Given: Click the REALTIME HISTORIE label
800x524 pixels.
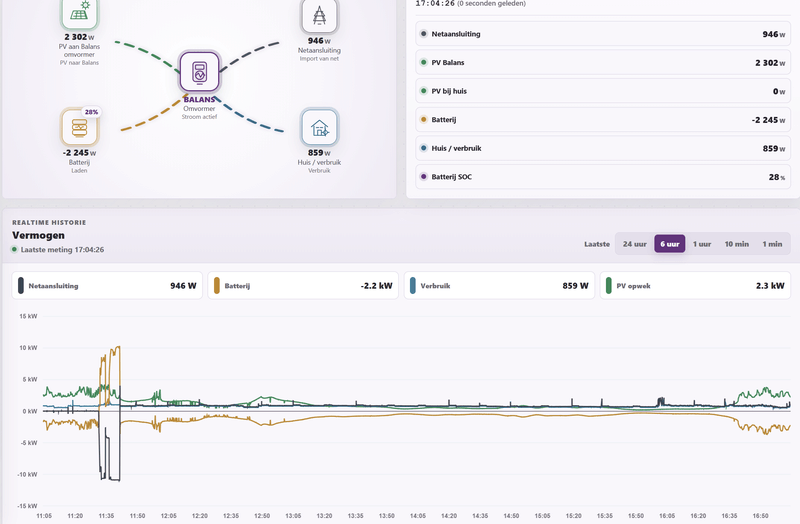Looking at the screenshot, I should [49, 222].
